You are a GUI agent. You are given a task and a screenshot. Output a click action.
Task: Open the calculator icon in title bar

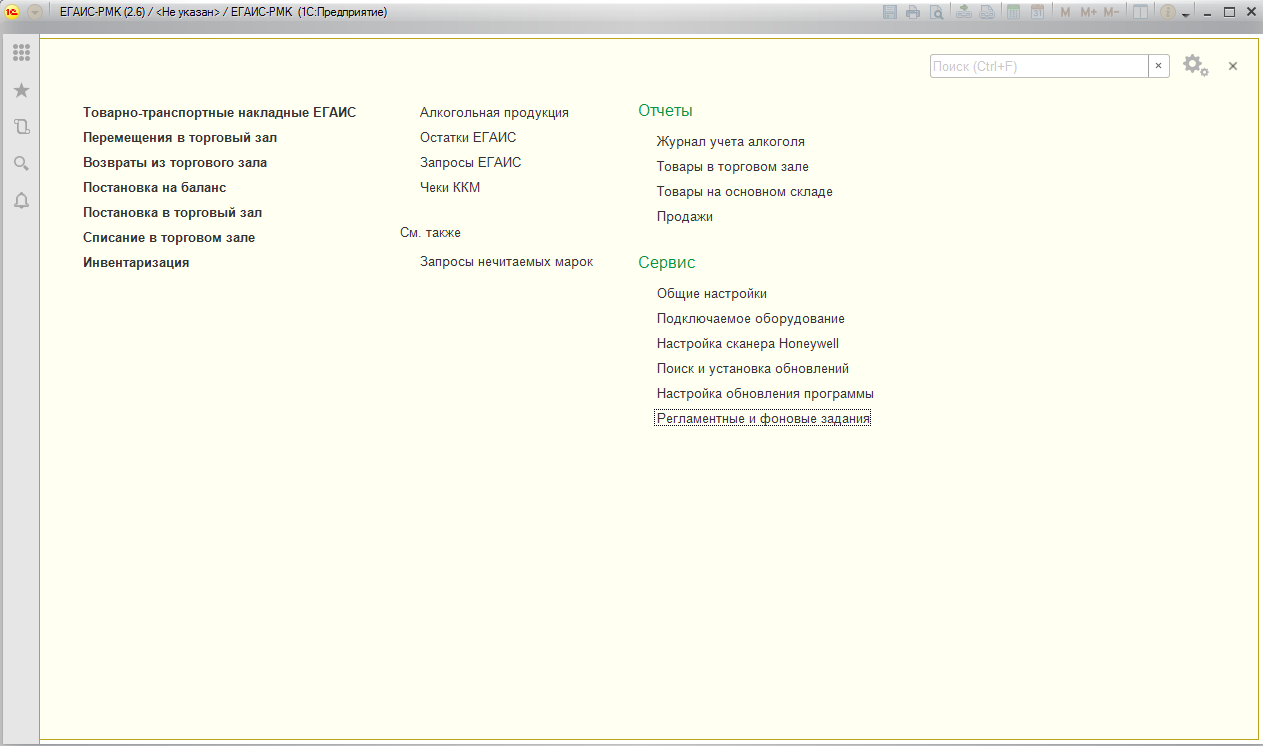1013,12
